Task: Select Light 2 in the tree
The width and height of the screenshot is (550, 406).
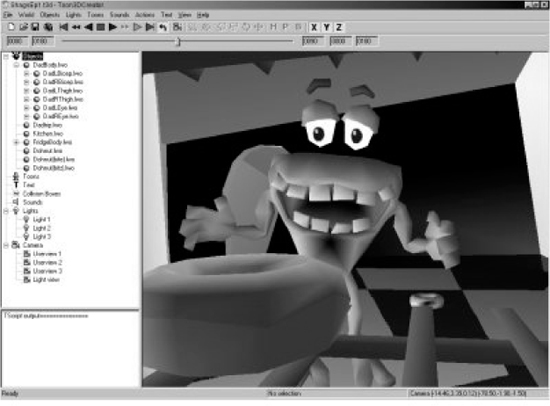Action: [41, 228]
